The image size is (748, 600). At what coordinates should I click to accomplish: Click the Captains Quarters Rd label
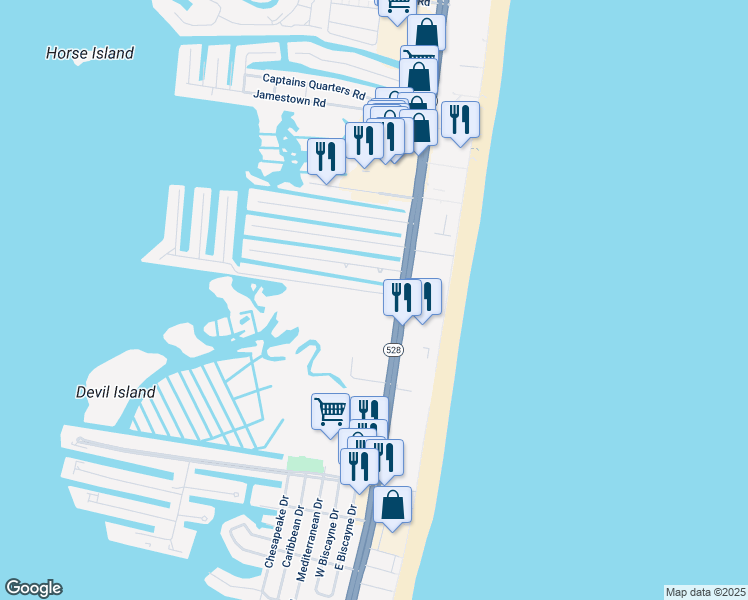[x=314, y=86]
